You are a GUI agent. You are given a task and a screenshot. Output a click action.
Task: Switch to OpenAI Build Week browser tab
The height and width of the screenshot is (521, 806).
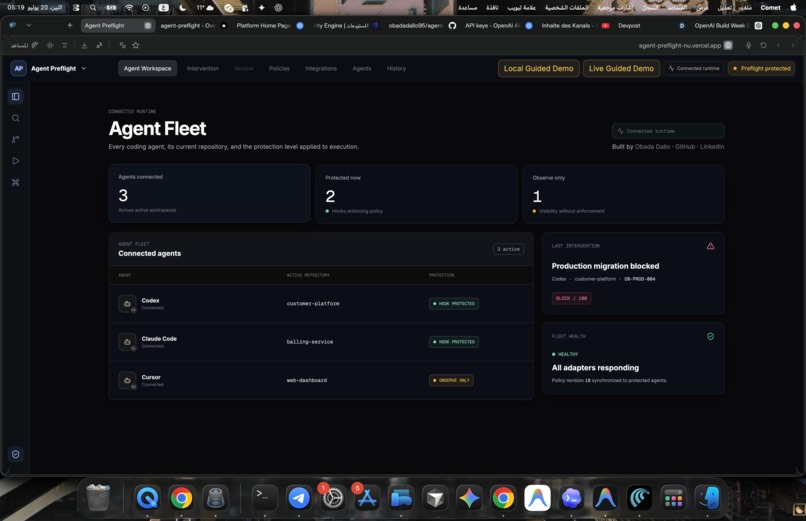point(727,25)
